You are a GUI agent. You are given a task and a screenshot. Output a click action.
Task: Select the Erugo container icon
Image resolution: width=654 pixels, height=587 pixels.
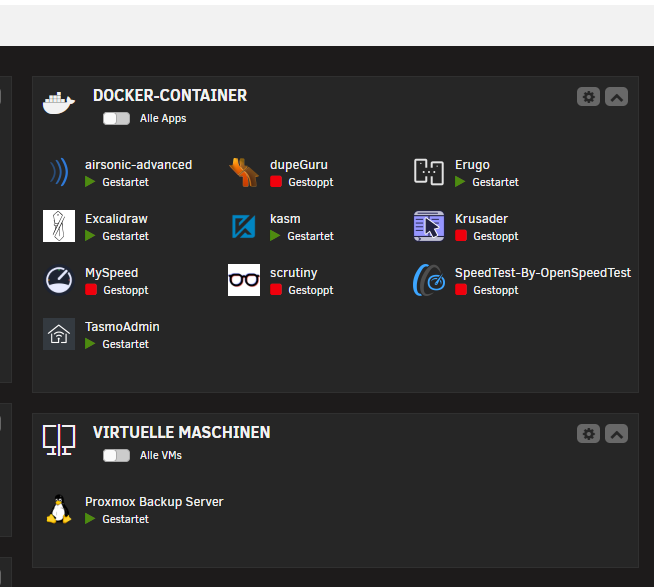(x=429, y=173)
